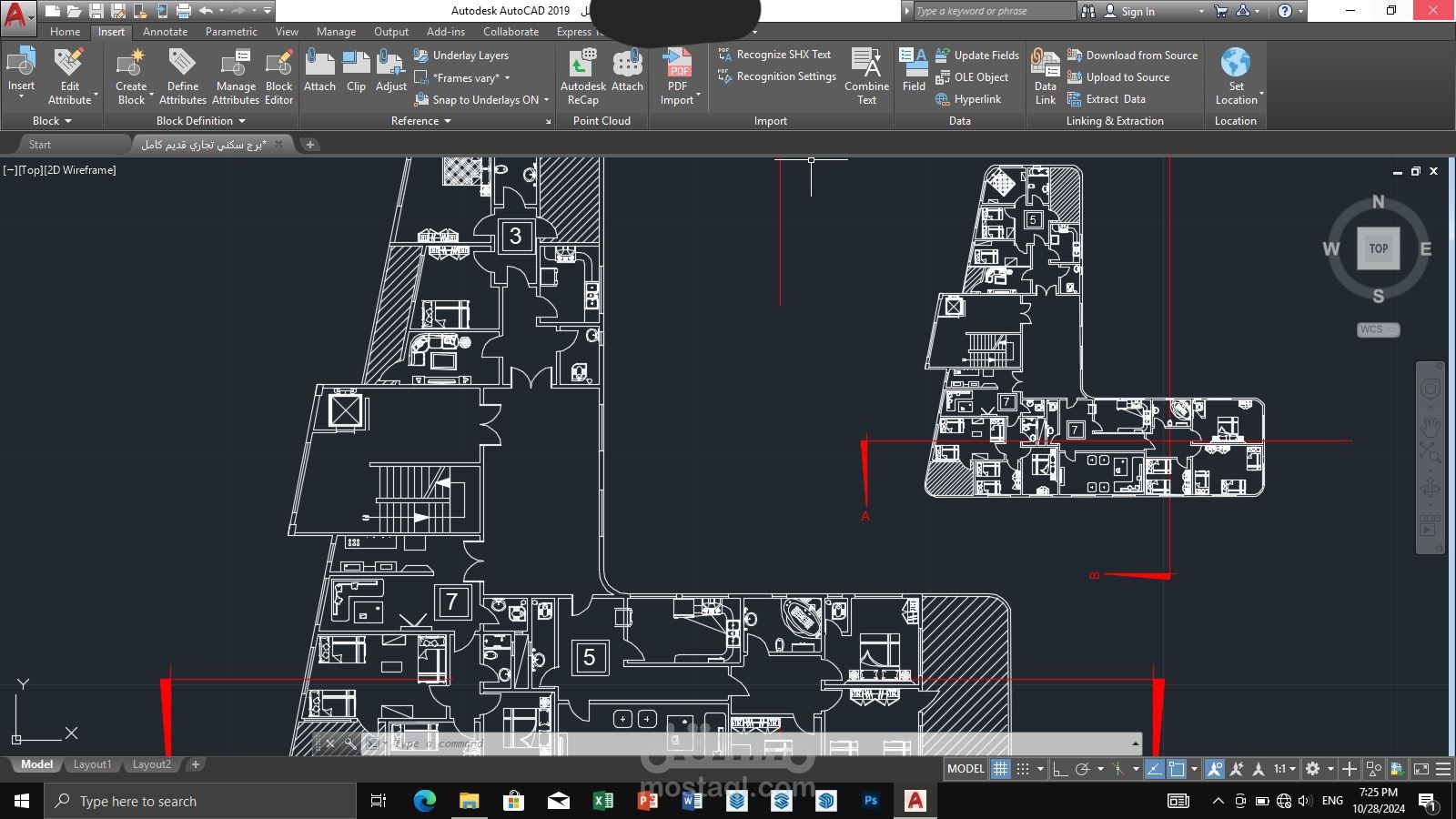Screen dimensions: 1456x819
Task: Toggle drawing grid display in status bar
Action: [x=1000, y=769]
